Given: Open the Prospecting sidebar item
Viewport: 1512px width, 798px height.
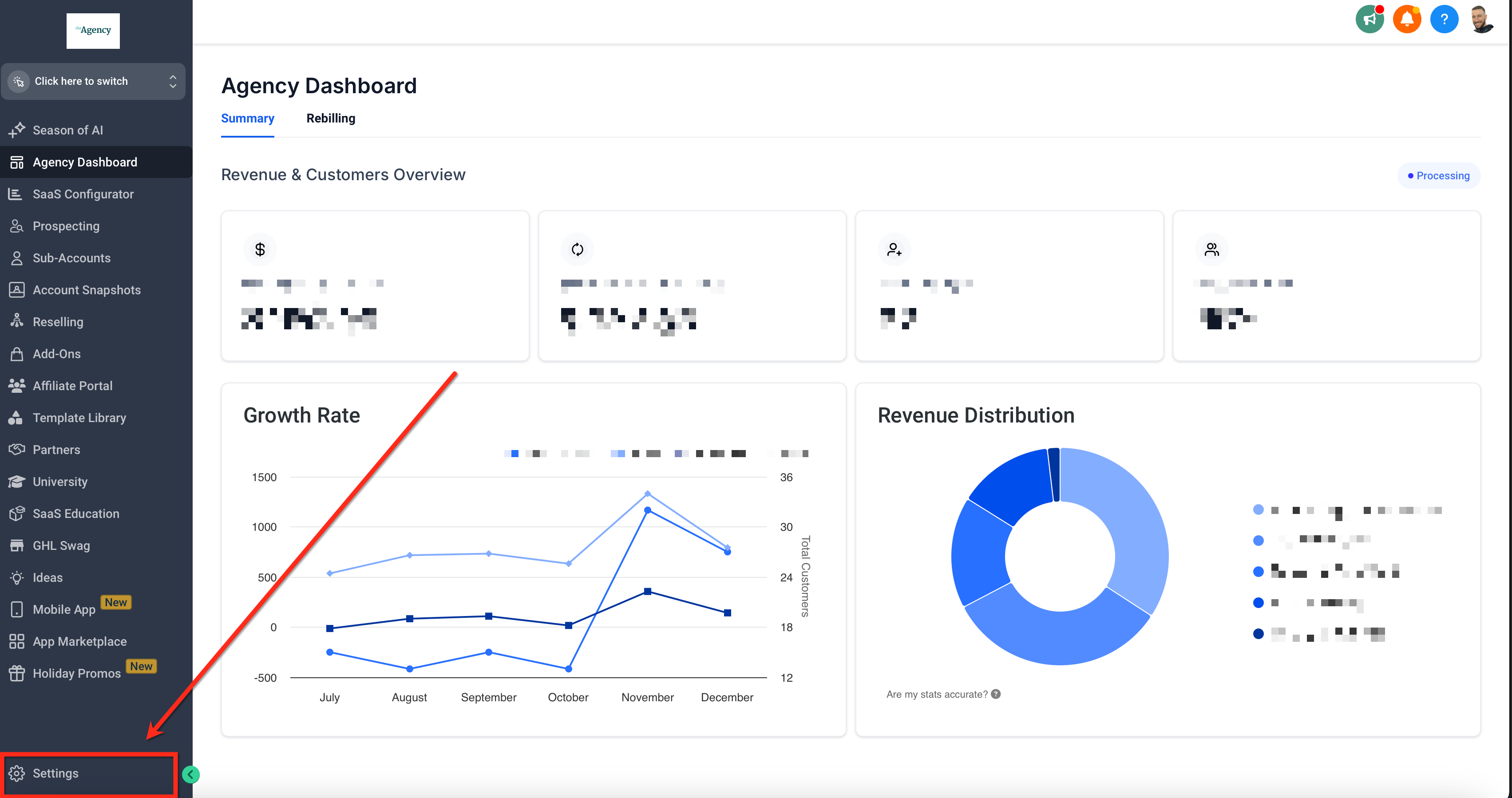Looking at the screenshot, I should tap(66, 226).
